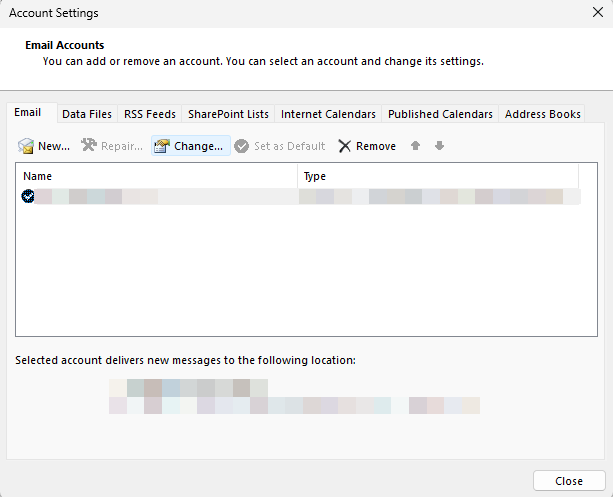The height and width of the screenshot is (497, 613).
Task: Click the Repair... label
Action: tap(122, 146)
